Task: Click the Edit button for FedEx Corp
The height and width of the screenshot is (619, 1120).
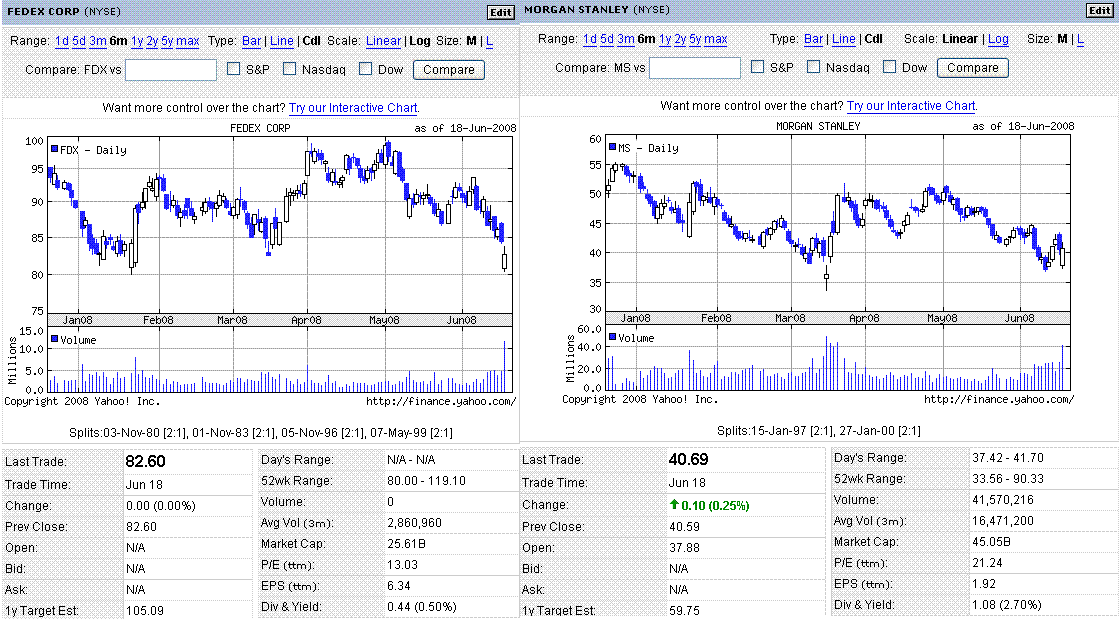Action: [x=500, y=12]
